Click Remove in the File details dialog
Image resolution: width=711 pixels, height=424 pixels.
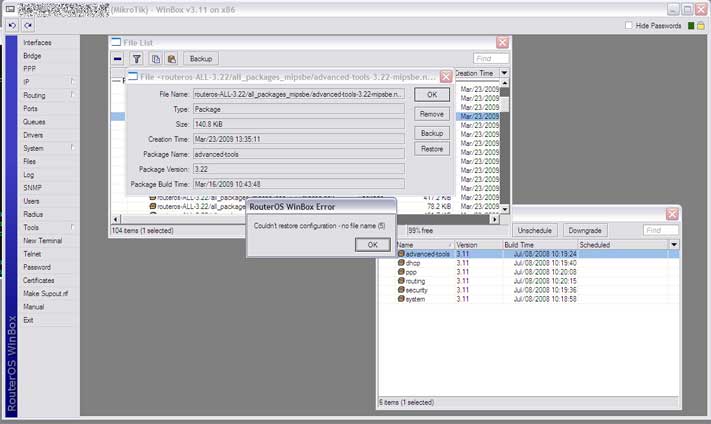[x=432, y=114]
